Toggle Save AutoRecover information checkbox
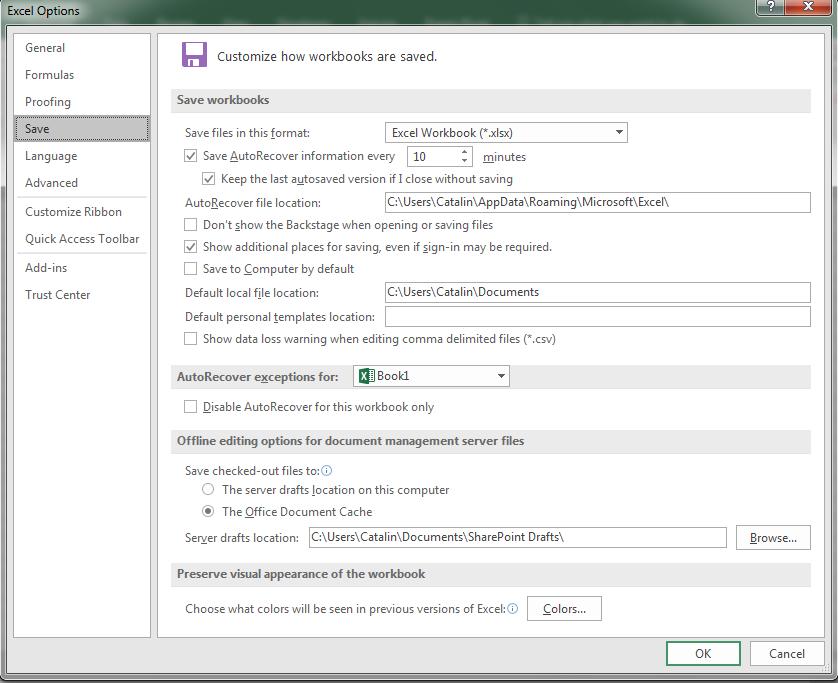838x683 pixels. (x=190, y=156)
